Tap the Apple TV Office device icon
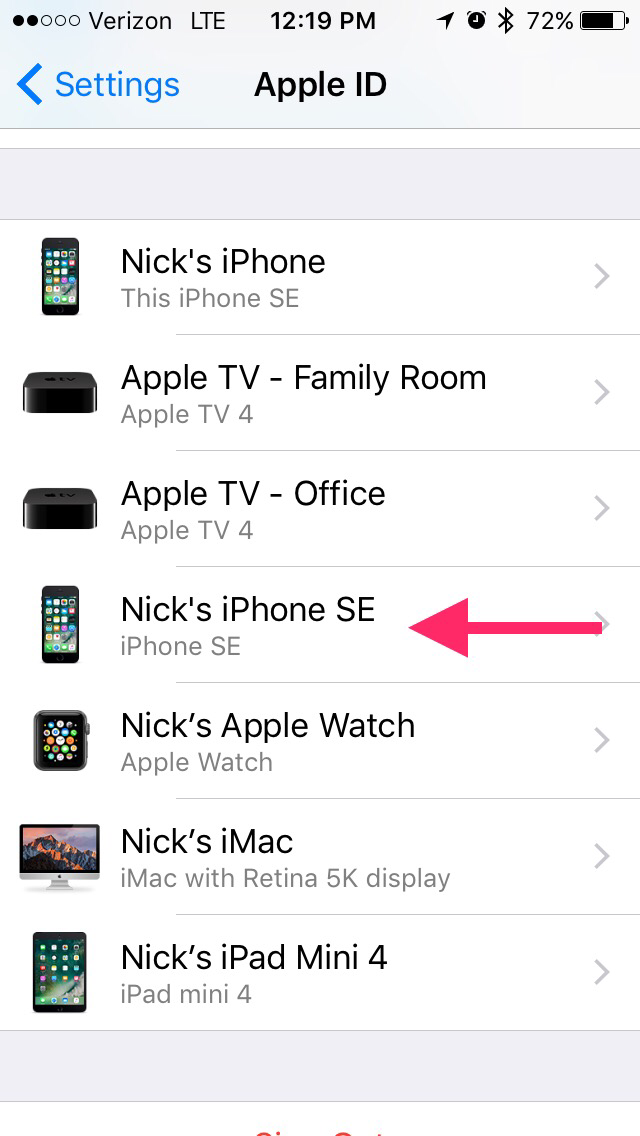This screenshot has height=1136, width=640. pos(59,509)
